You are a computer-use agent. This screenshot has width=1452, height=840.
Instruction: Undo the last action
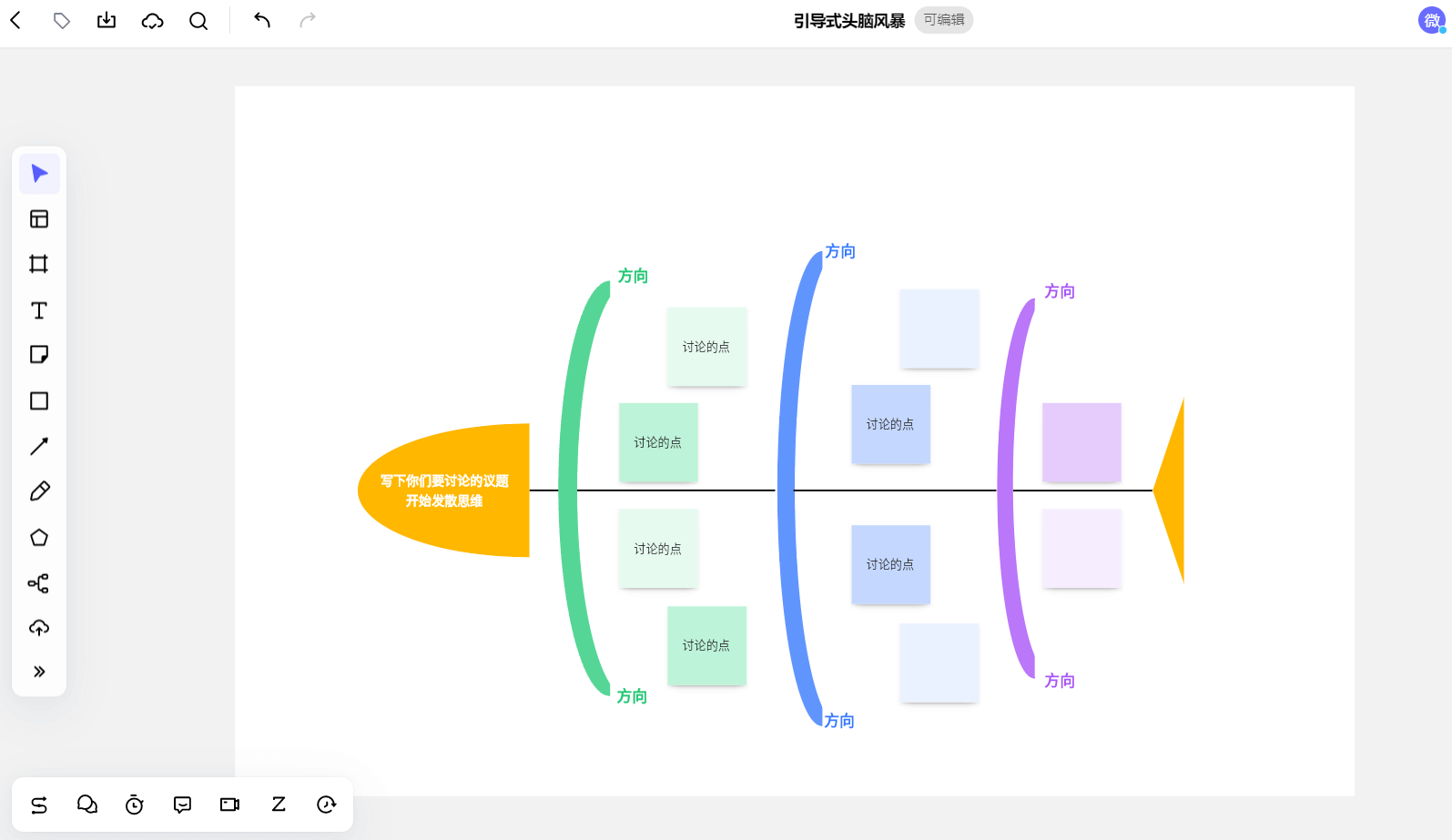click(262, 20)
